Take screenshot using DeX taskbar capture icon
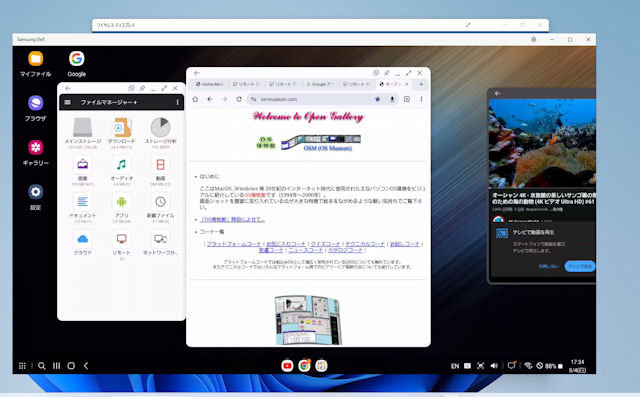The width and height of the screenshot is (640, 397). 480,366
